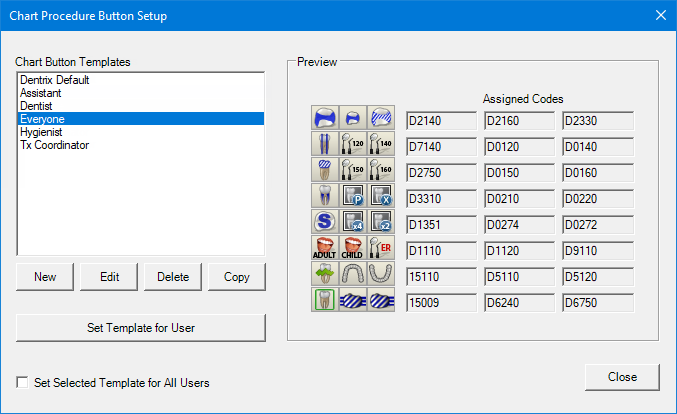Click the exam icon labeled 120
Viewport: 677px width, 414px height.
(x=353, y=143)
